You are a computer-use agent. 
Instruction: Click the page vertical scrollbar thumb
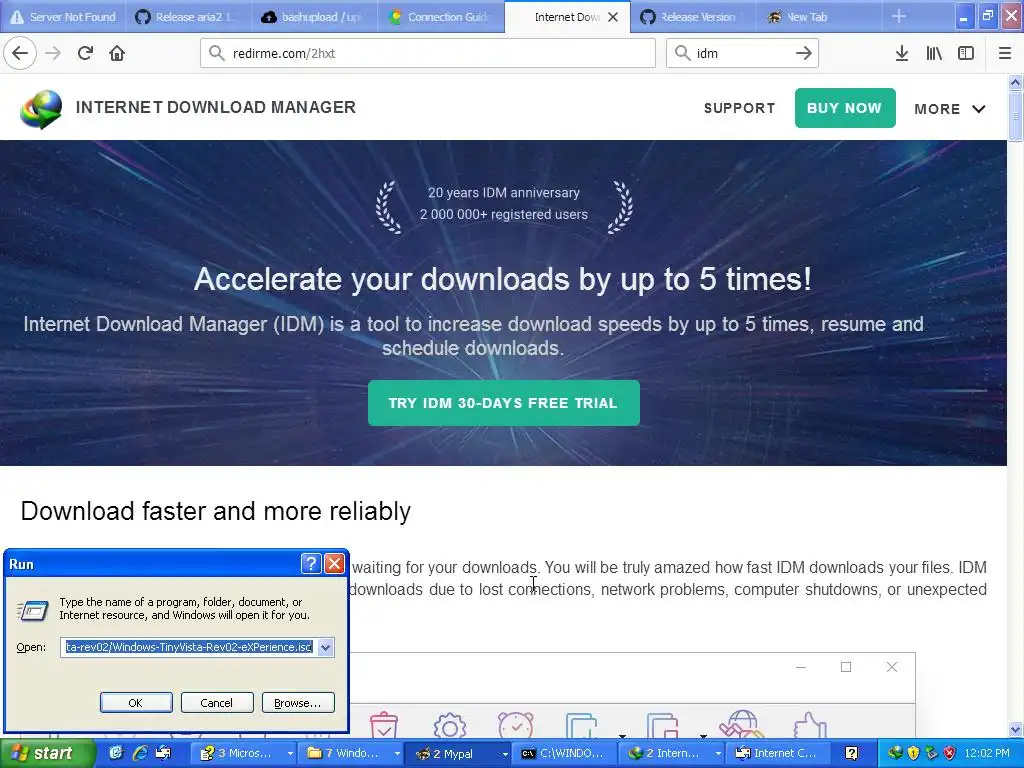1015,116
